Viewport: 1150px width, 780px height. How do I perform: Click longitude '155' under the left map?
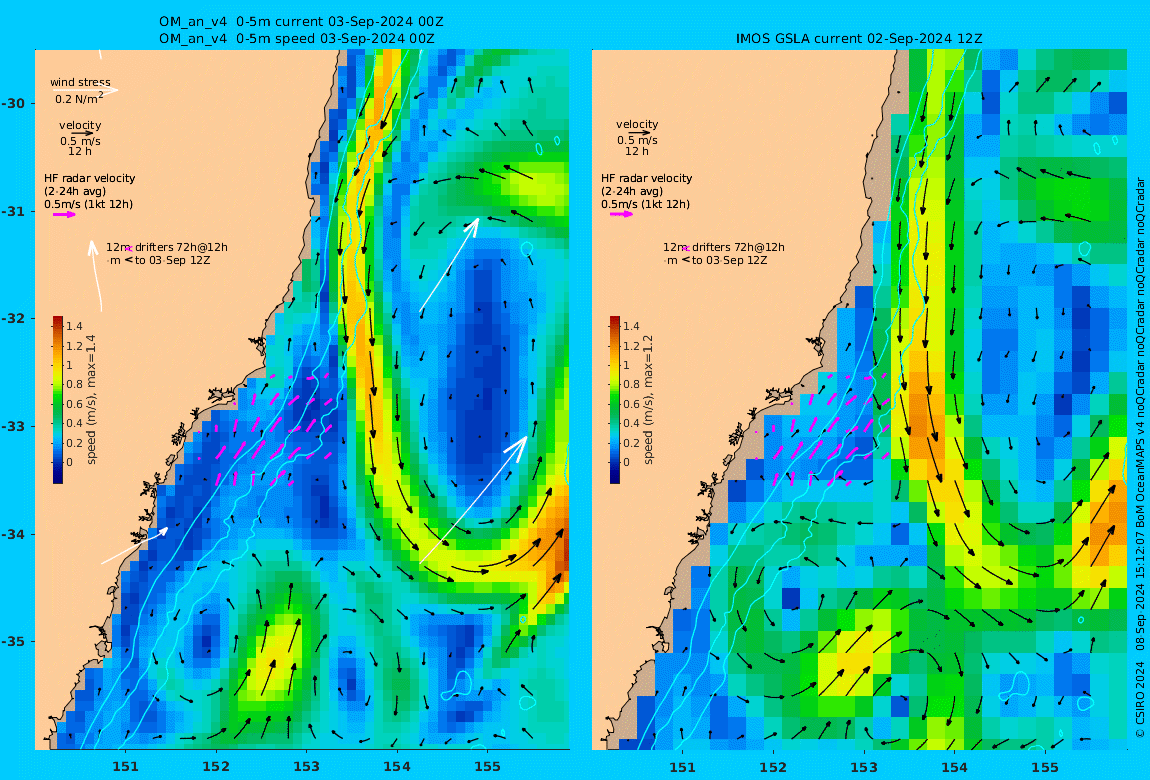[x=488, y=767]
